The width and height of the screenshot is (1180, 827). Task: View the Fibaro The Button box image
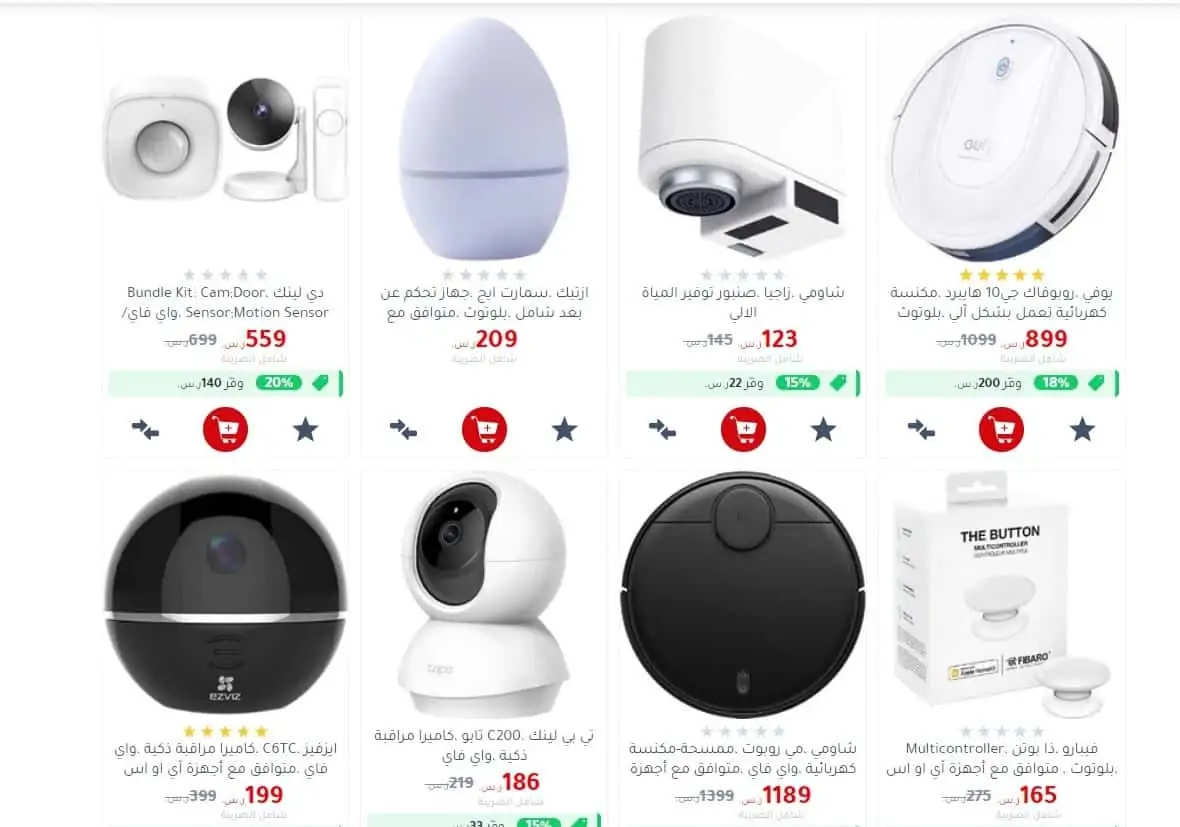pyautogui.click(x=1002, y=594)
